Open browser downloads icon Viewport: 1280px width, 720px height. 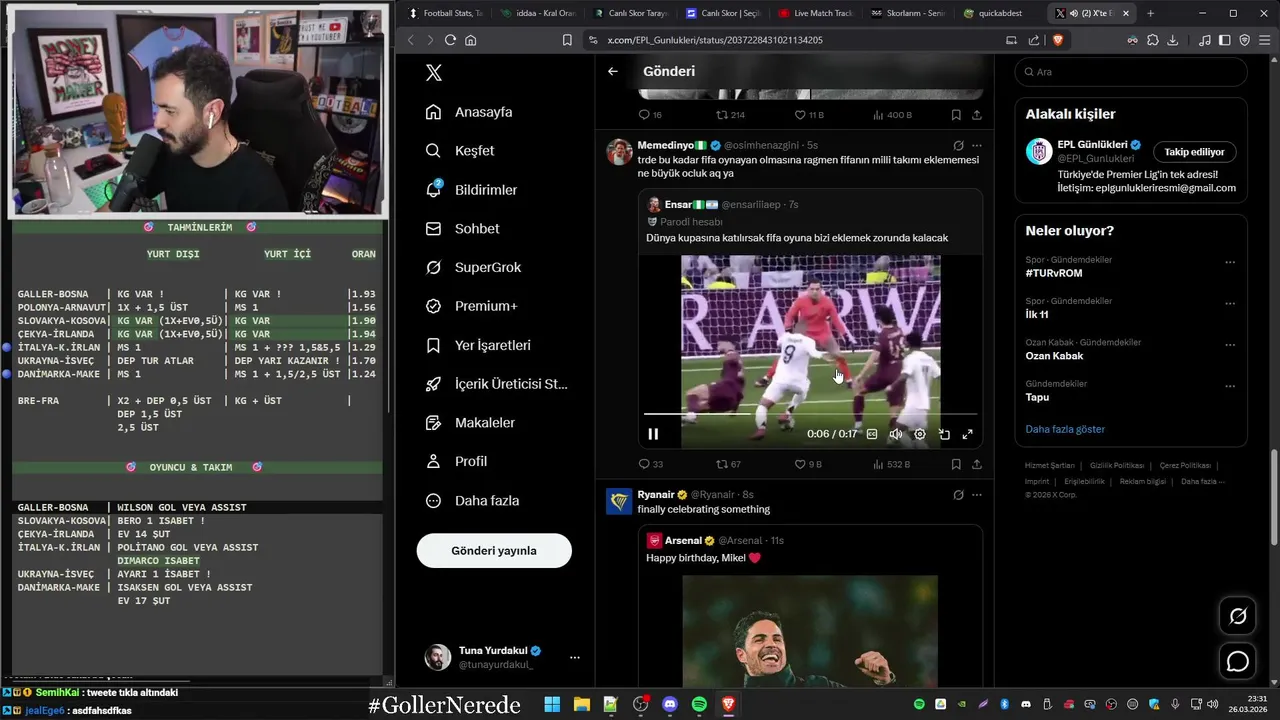point(1172,40)
